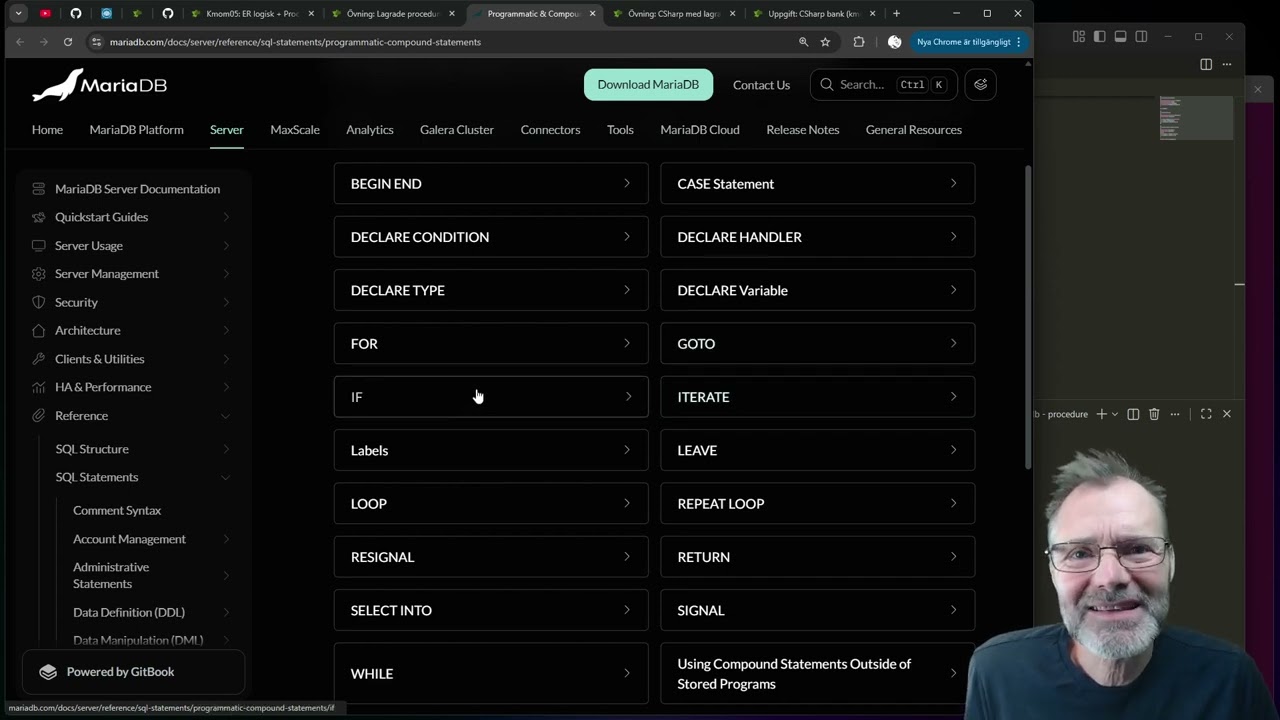Open the BEGIN END card
Viewport: 1280px width, 720px height.
tap(491, 184)
